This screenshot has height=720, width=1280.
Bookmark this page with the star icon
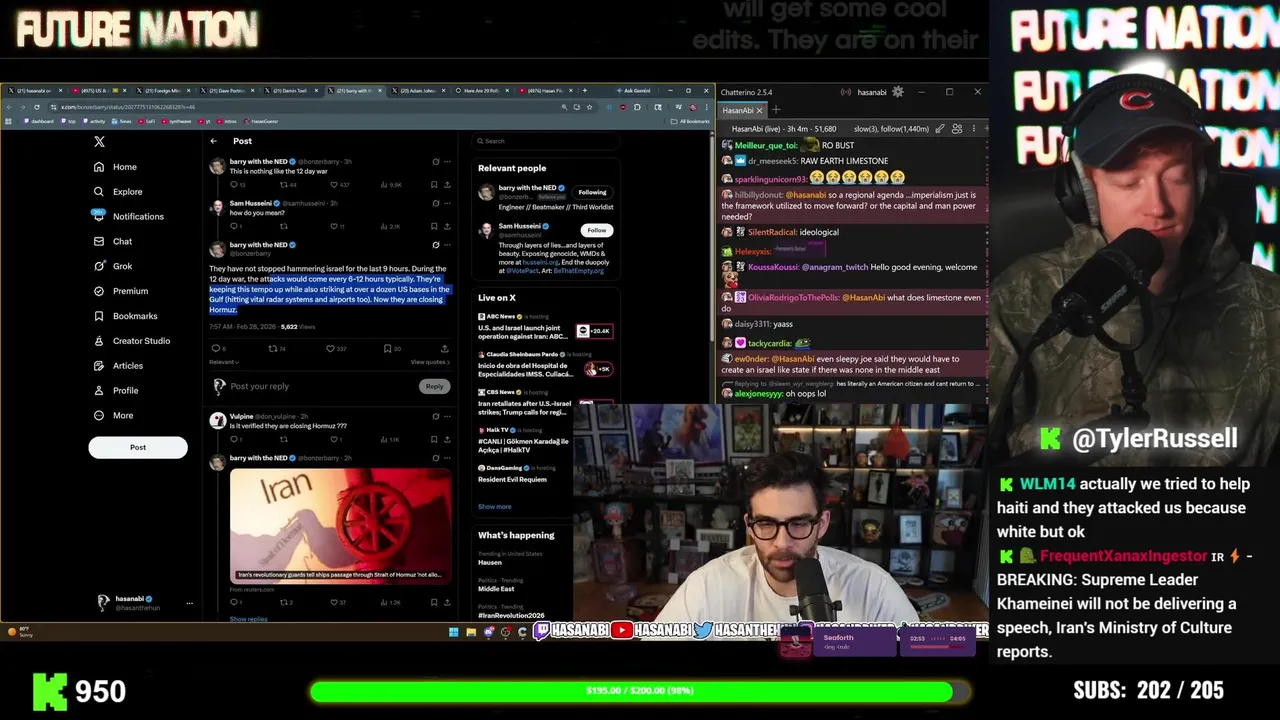click(589, 107)
